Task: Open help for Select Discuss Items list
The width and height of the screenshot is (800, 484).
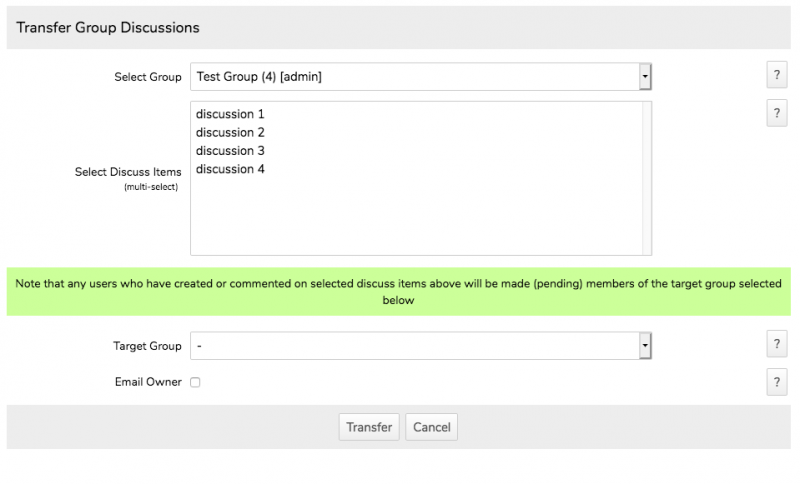Action: coord(776,113)
